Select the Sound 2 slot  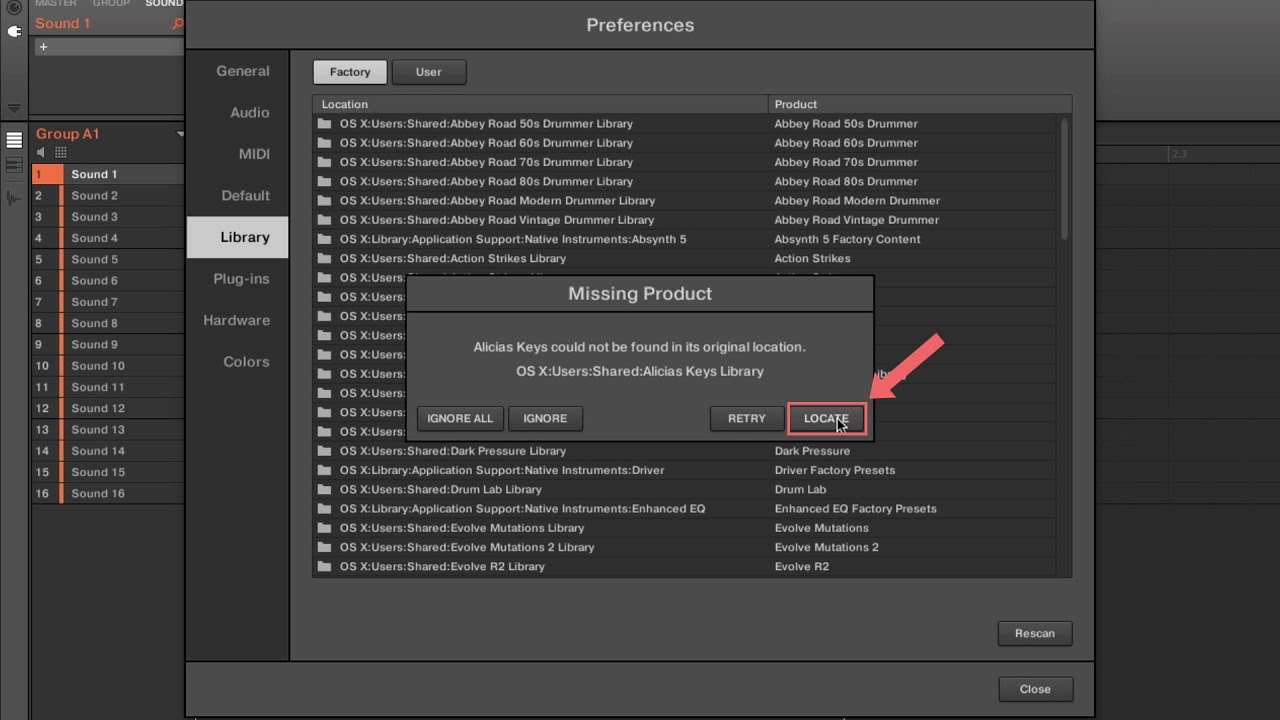coord(108,196)
